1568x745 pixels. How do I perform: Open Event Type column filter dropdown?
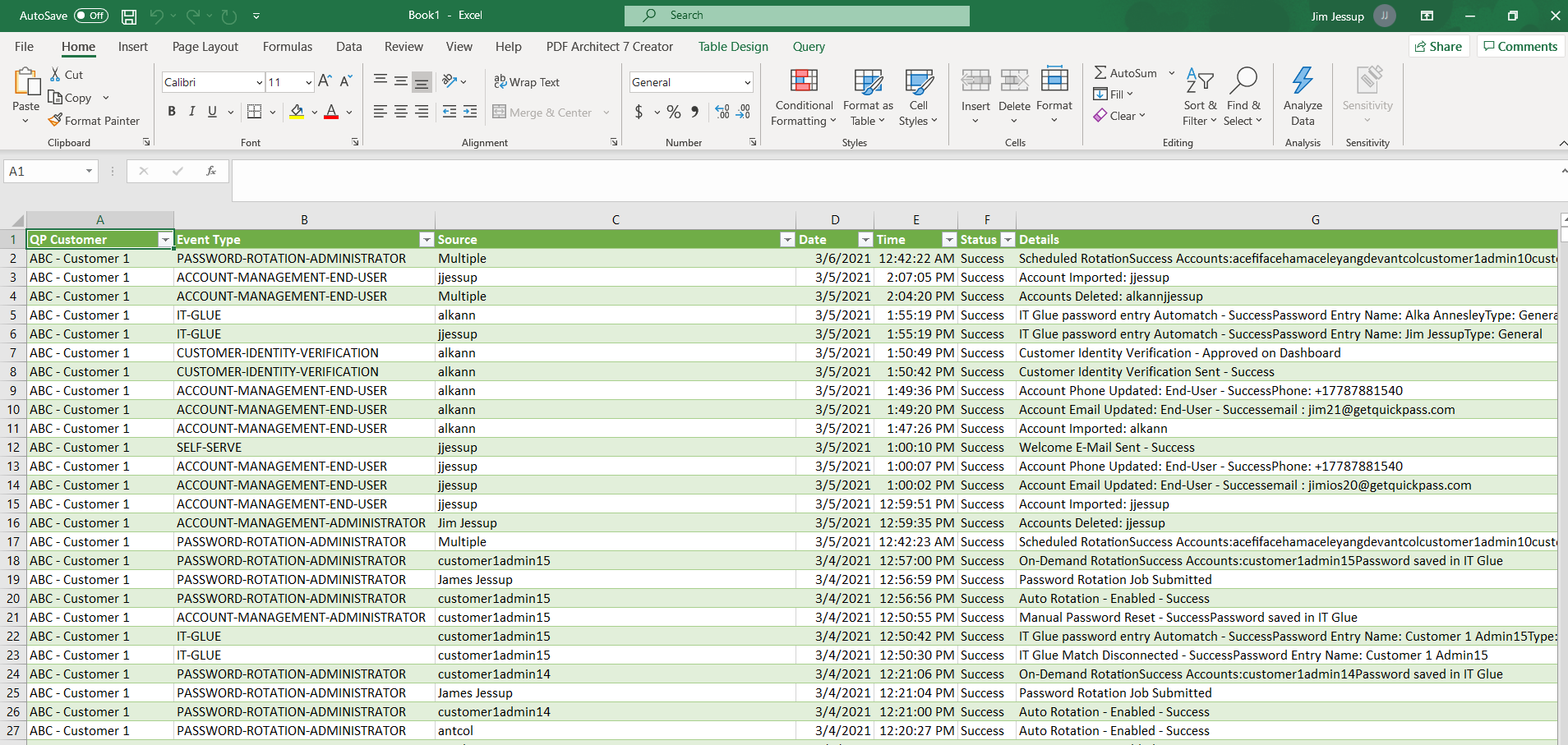tap(426, 240)
